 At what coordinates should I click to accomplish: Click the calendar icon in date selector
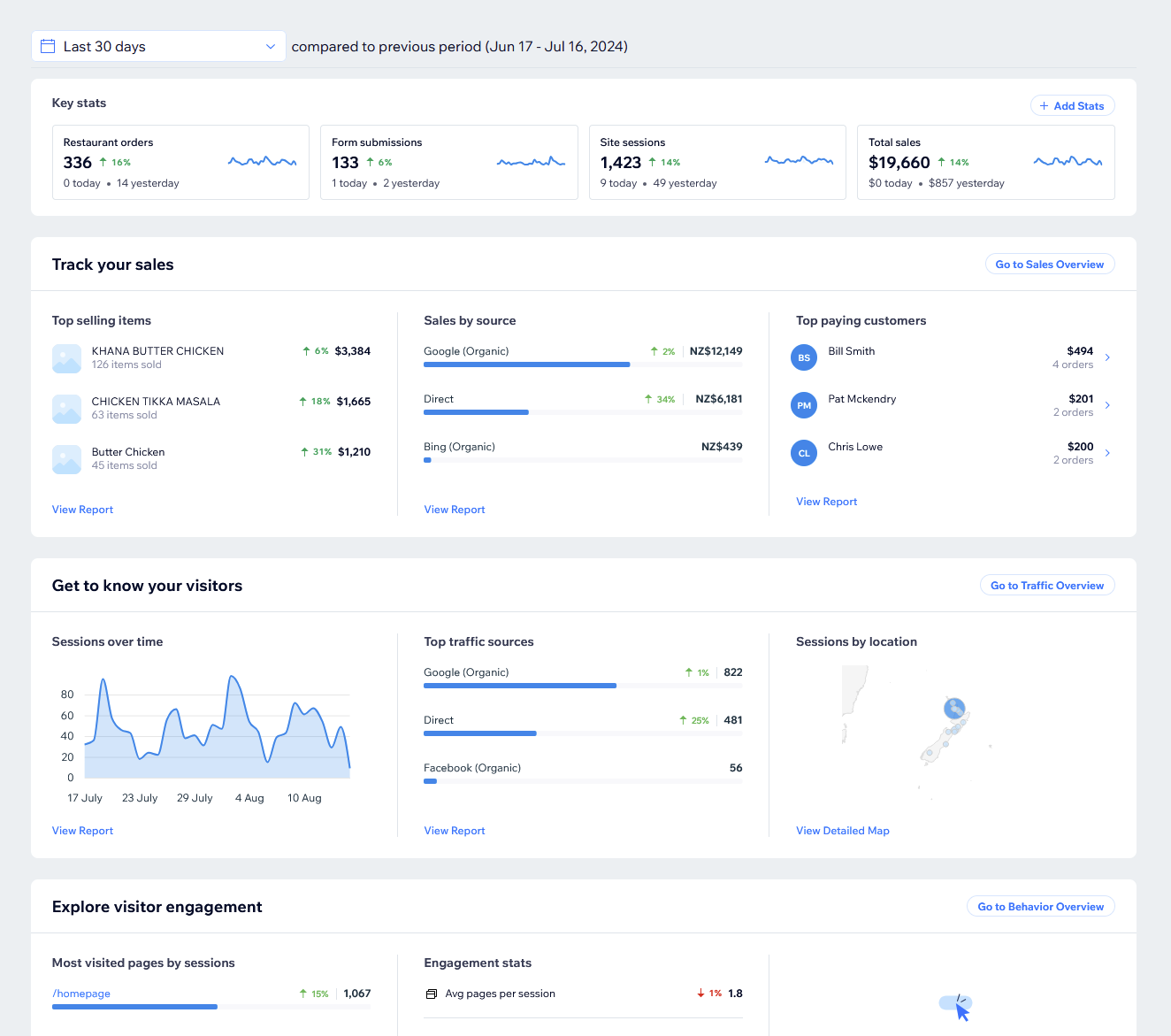pos(48,46)
